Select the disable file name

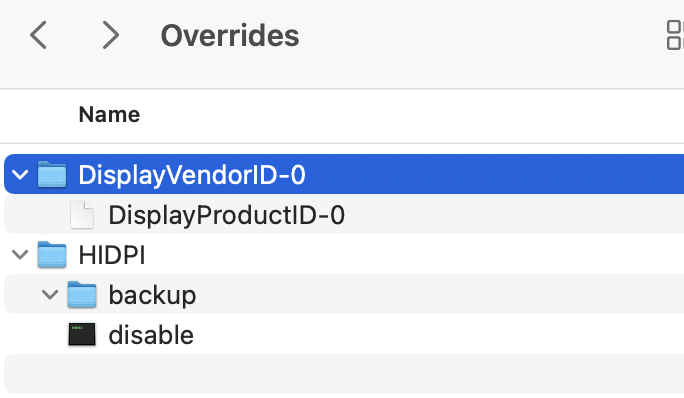tap(151, 335)
